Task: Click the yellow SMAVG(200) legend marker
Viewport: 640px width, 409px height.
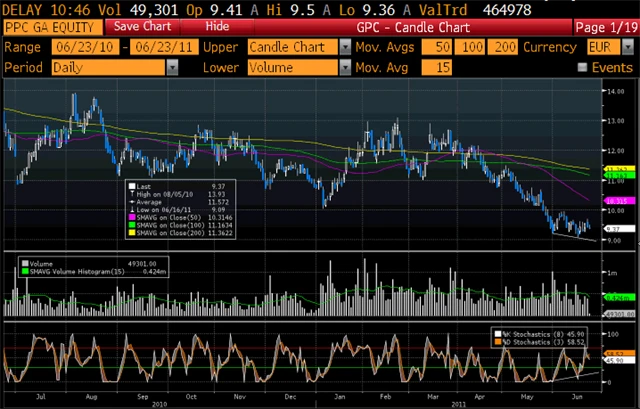Action: pyautogui.click(x=131, y=231)
